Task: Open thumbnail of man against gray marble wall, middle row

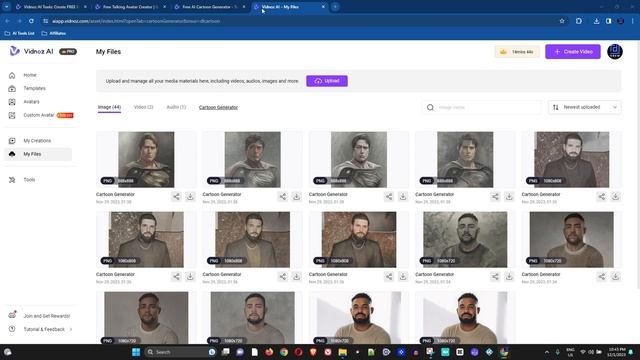Action: click(465, 240)
